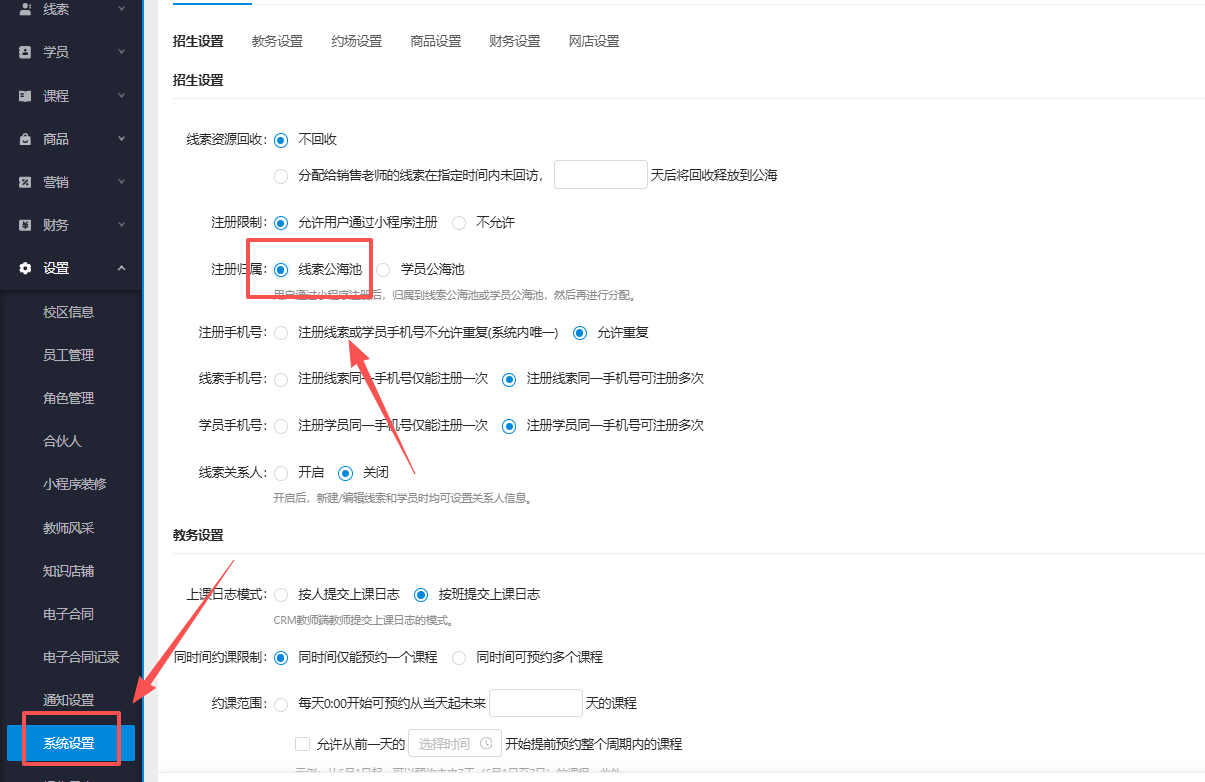Select 学员公海池 for 注册归属
Image resolution: width=1205 pixels, height=782 pixels.
(x=382, y=269)
